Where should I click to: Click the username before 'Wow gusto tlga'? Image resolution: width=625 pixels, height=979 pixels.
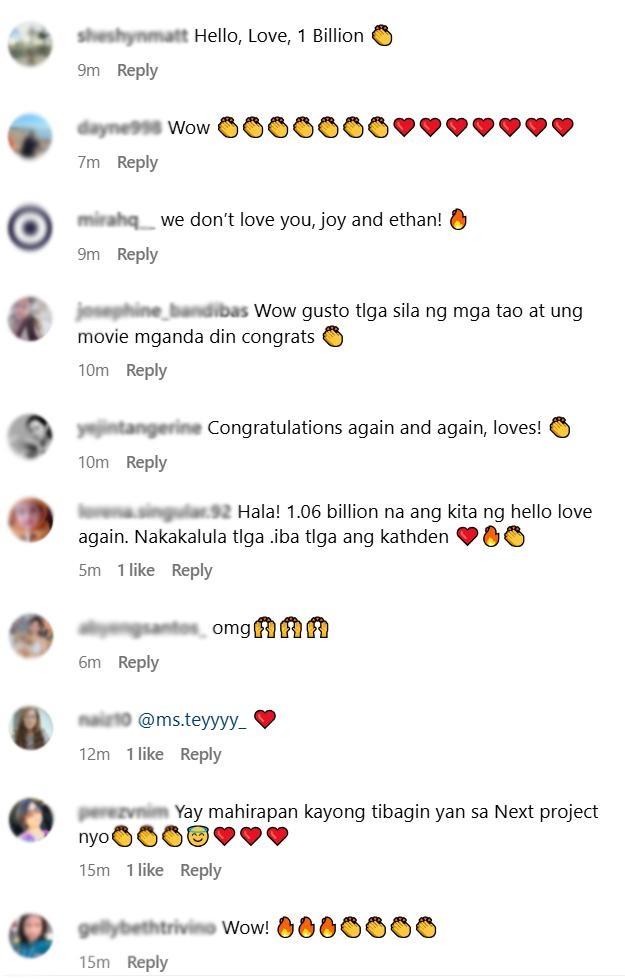point(162,310)
